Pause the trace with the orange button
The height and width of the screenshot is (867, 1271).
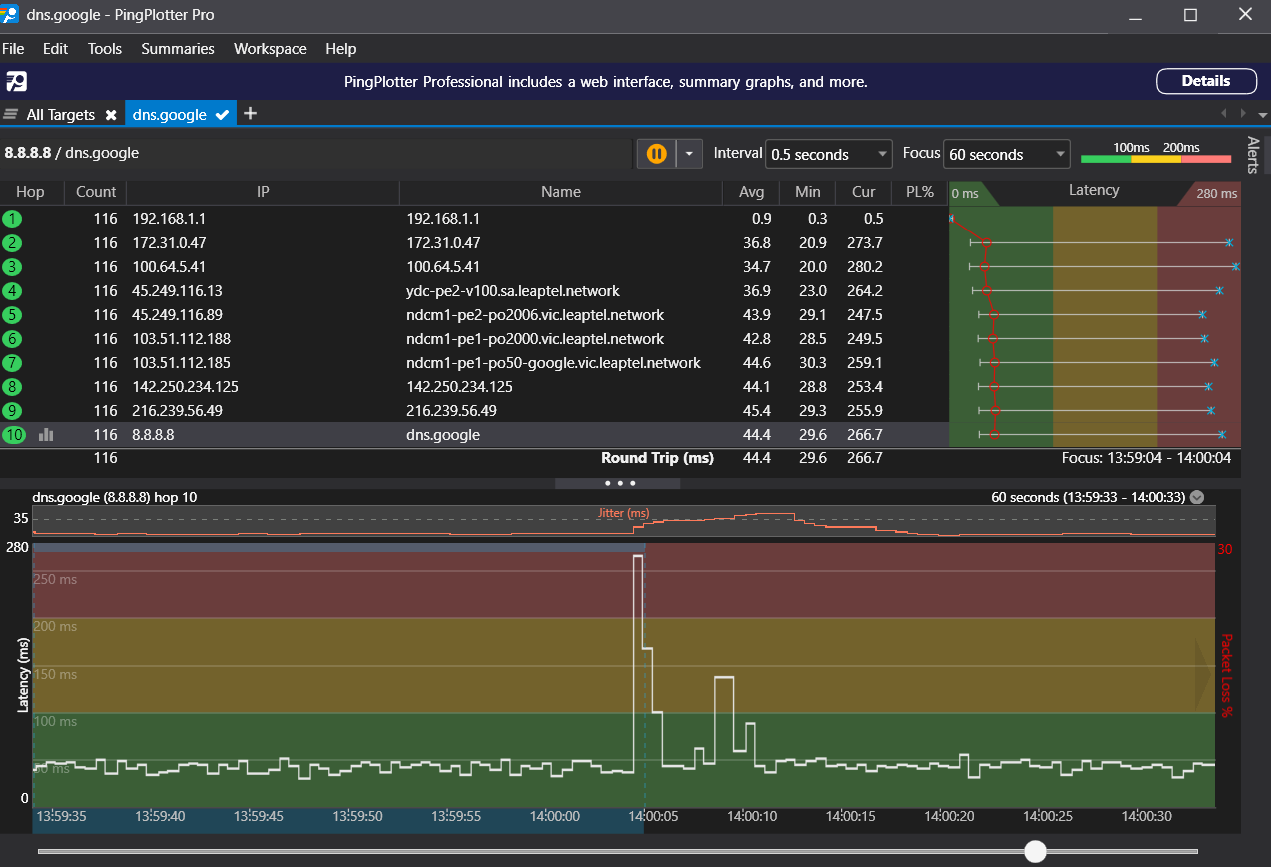[x=656, y=154]
